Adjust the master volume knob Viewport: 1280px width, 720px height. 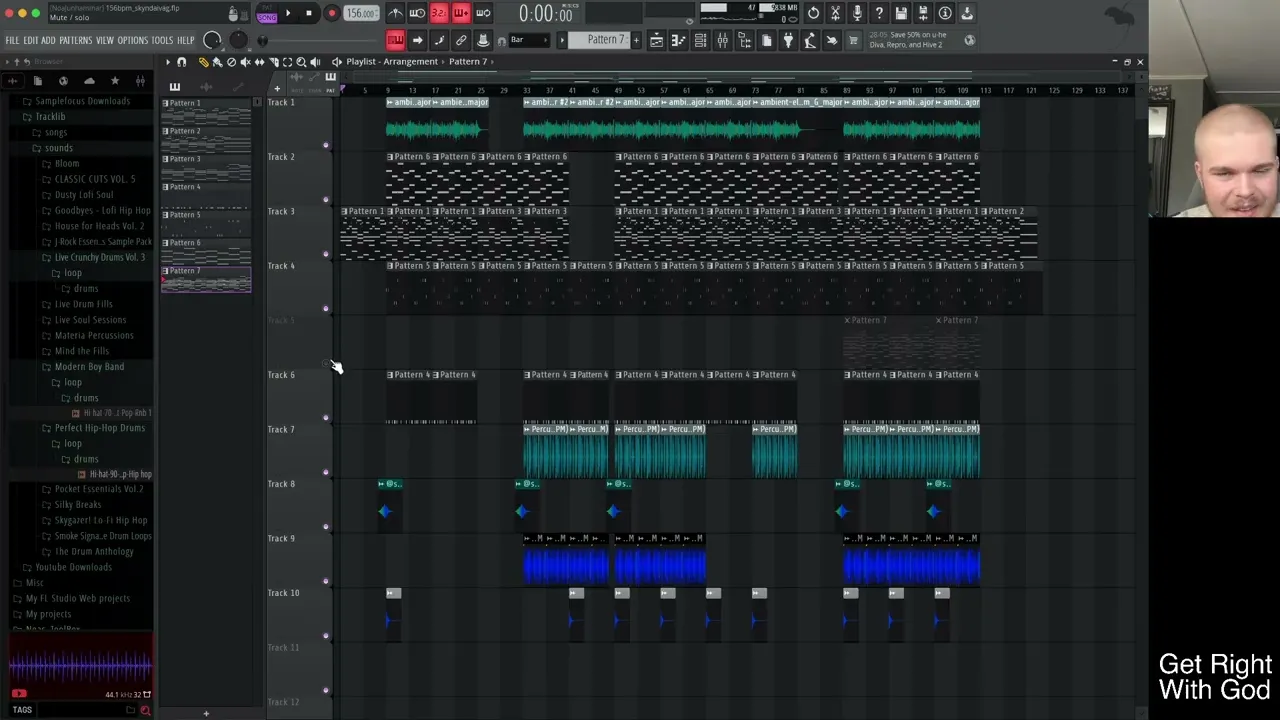pos(212,40)
